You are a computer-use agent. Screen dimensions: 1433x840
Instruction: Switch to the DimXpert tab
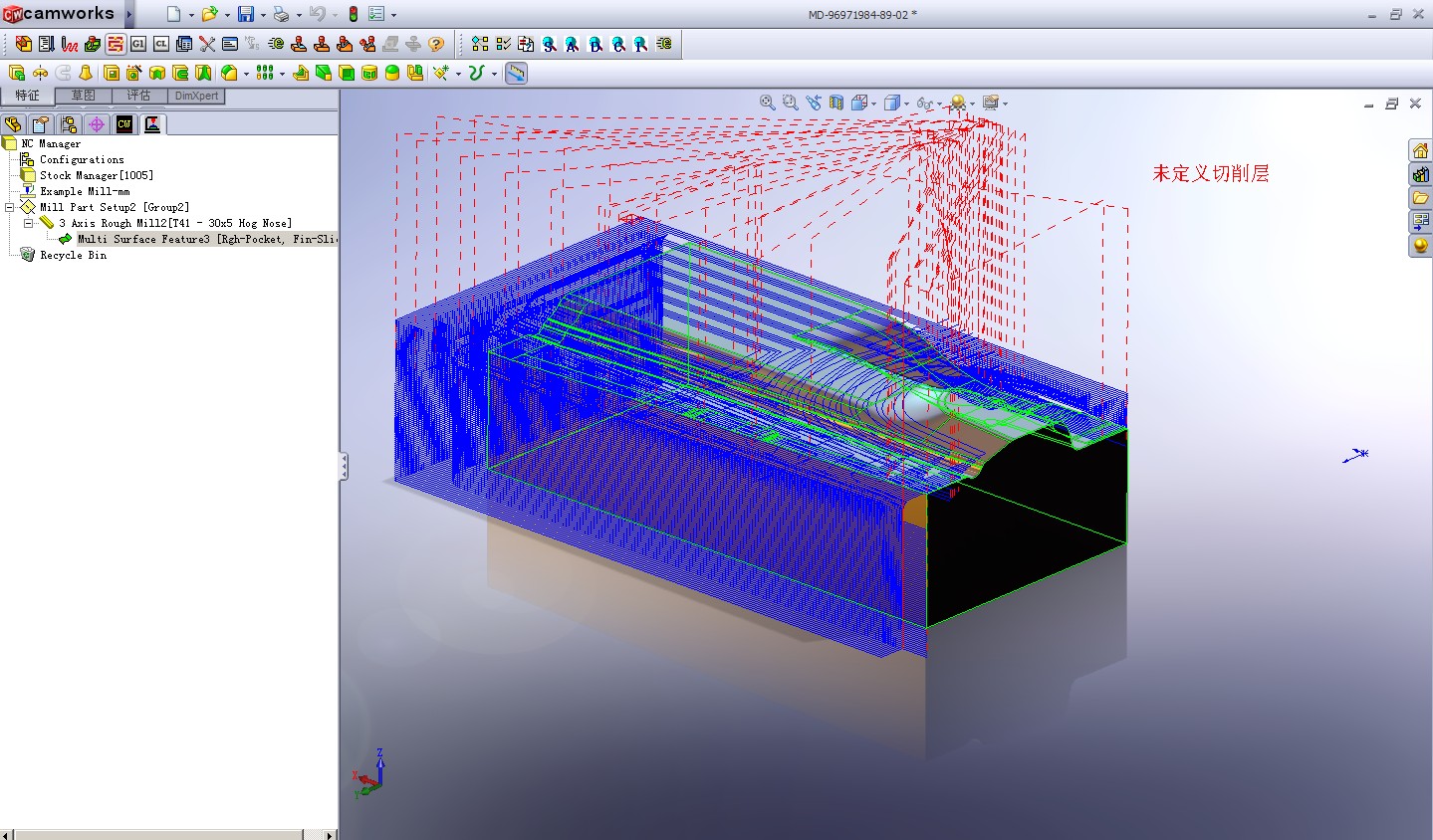tap(196, 96)
